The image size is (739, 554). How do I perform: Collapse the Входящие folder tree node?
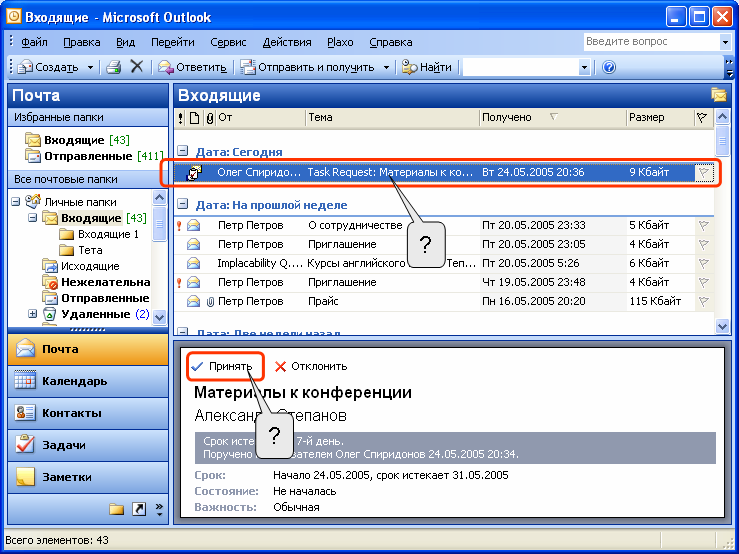click(x=32, y=218)
